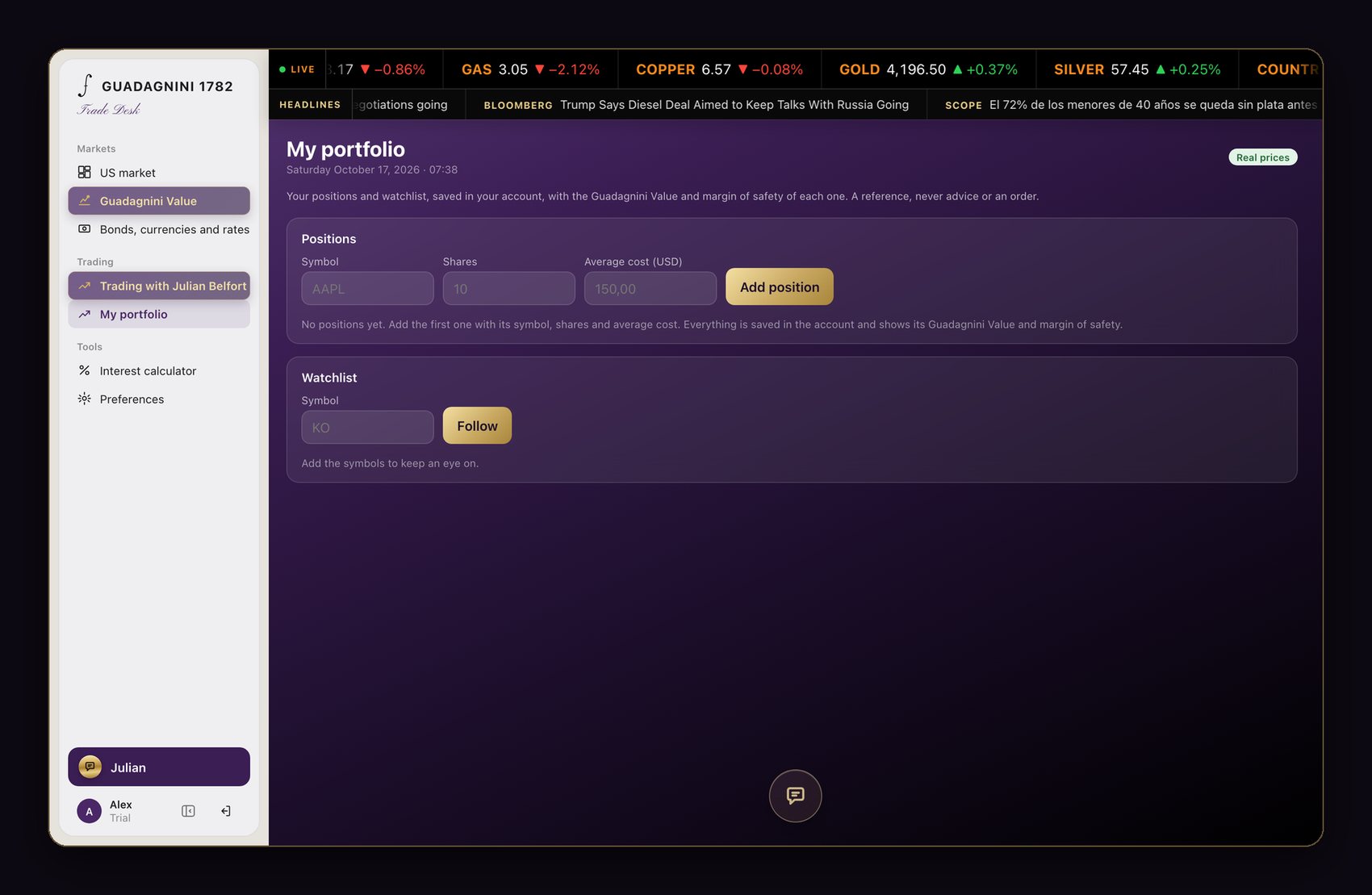
Task: Click the Guadagnini Value chart icon
Action: click(84, 200)
